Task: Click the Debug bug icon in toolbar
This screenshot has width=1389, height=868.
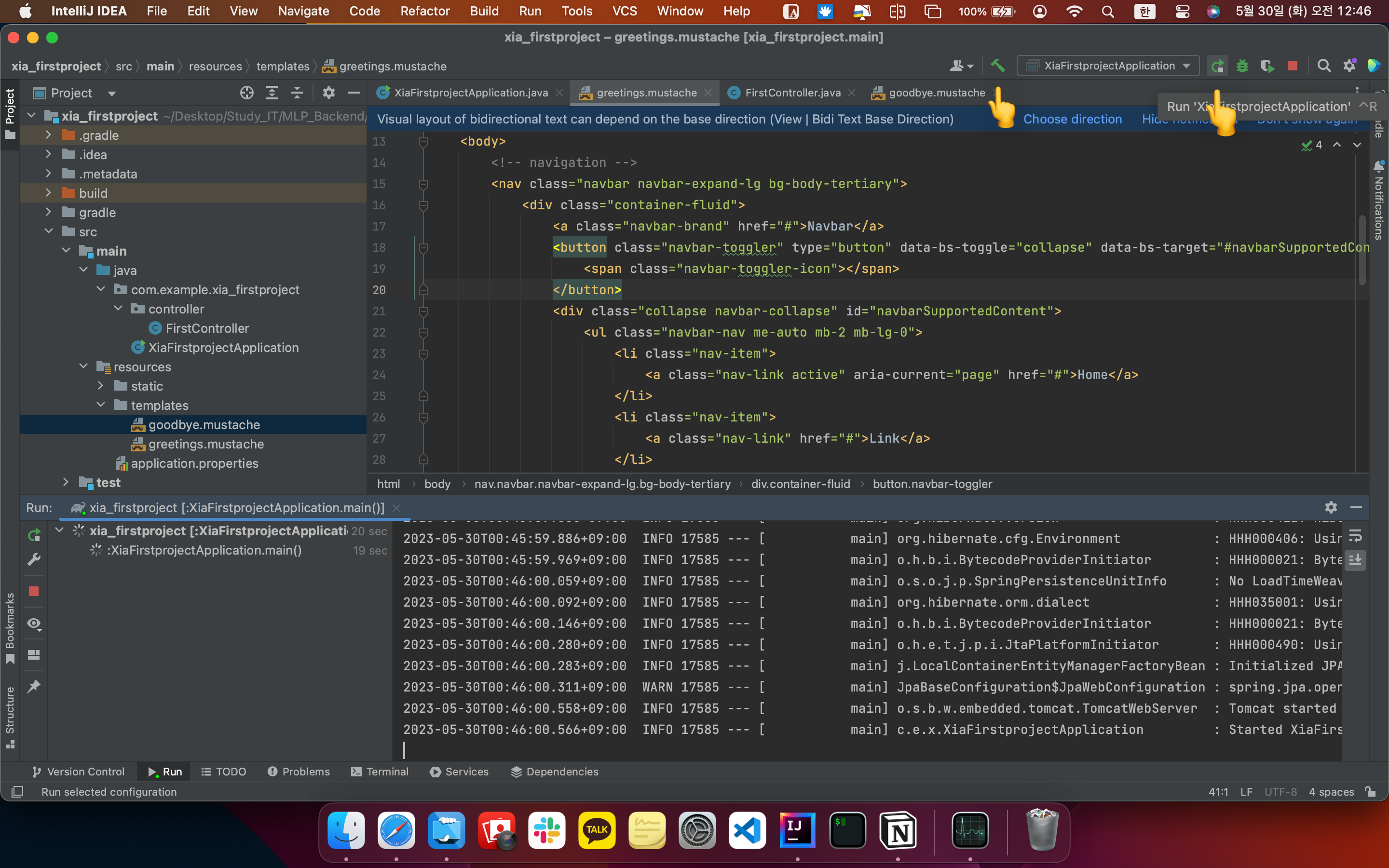Action: 1242,66
